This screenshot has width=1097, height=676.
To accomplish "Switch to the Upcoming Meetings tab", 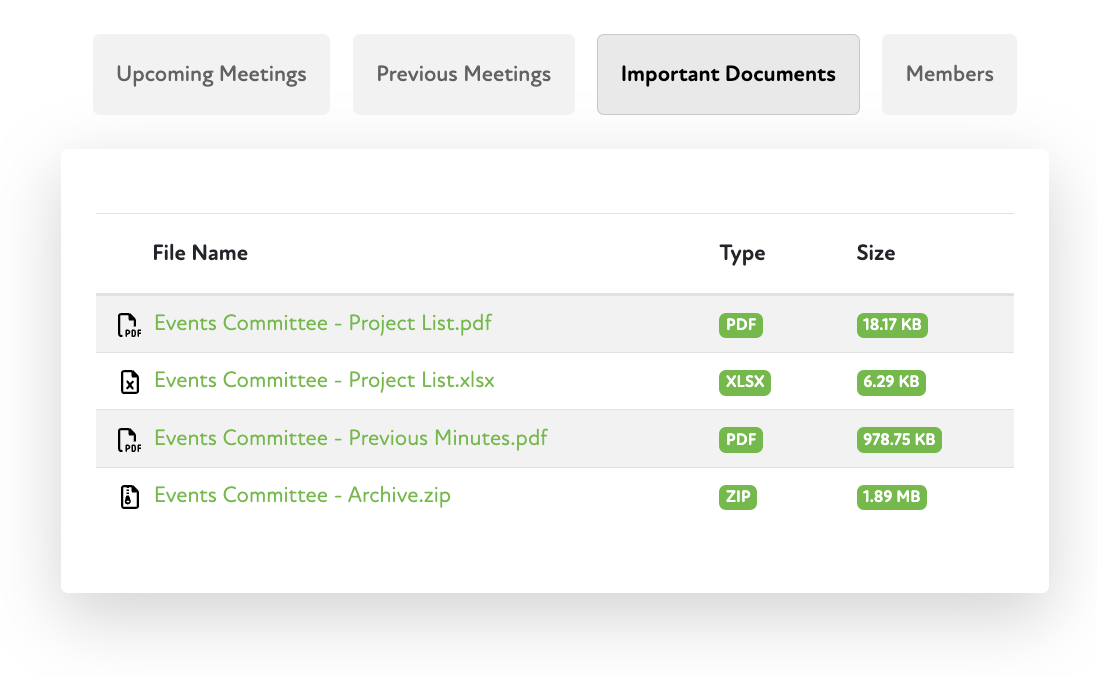I will click(x=211, y=74).
